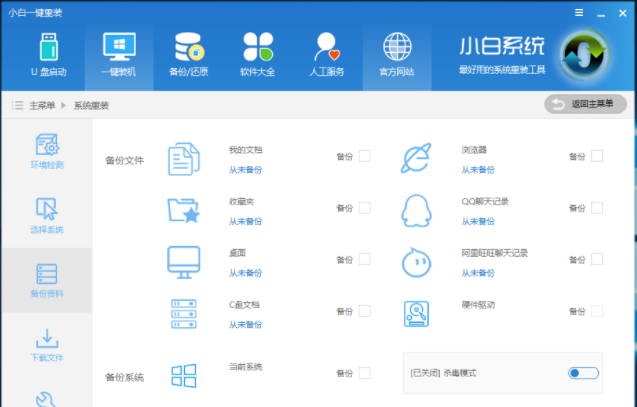Go to 下载文件 step in sidebar
This screenshot has height=407, width=637.
[46, 344]
